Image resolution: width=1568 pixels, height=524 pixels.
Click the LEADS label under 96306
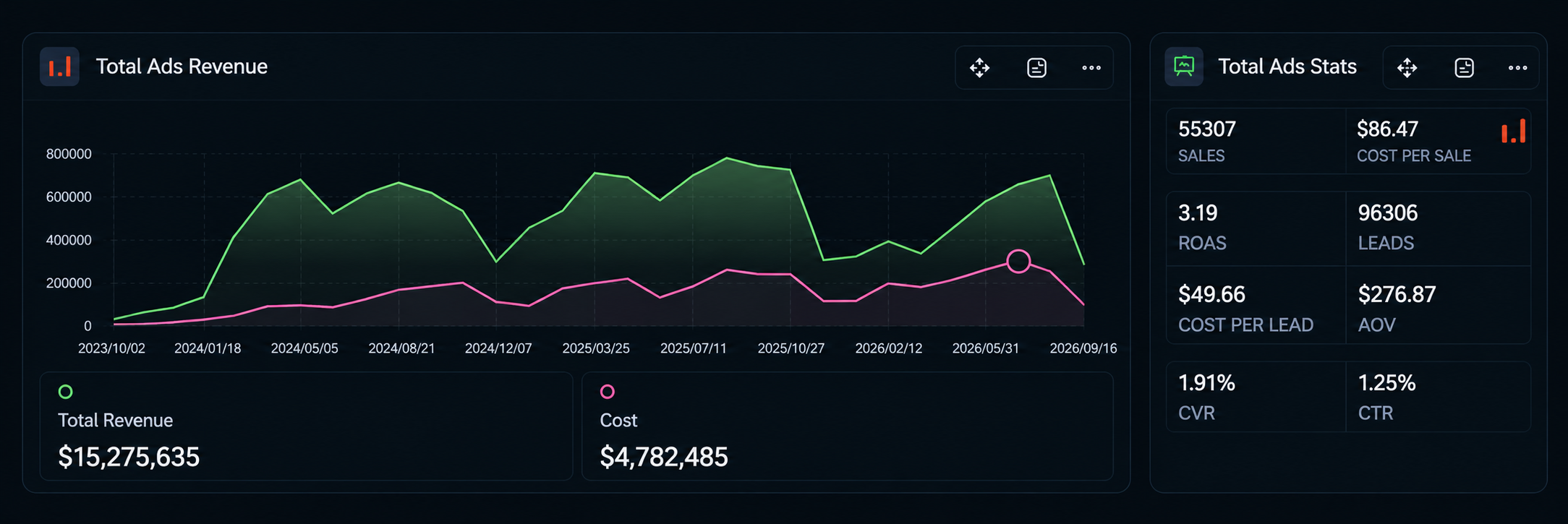(x=1386, y=244)
